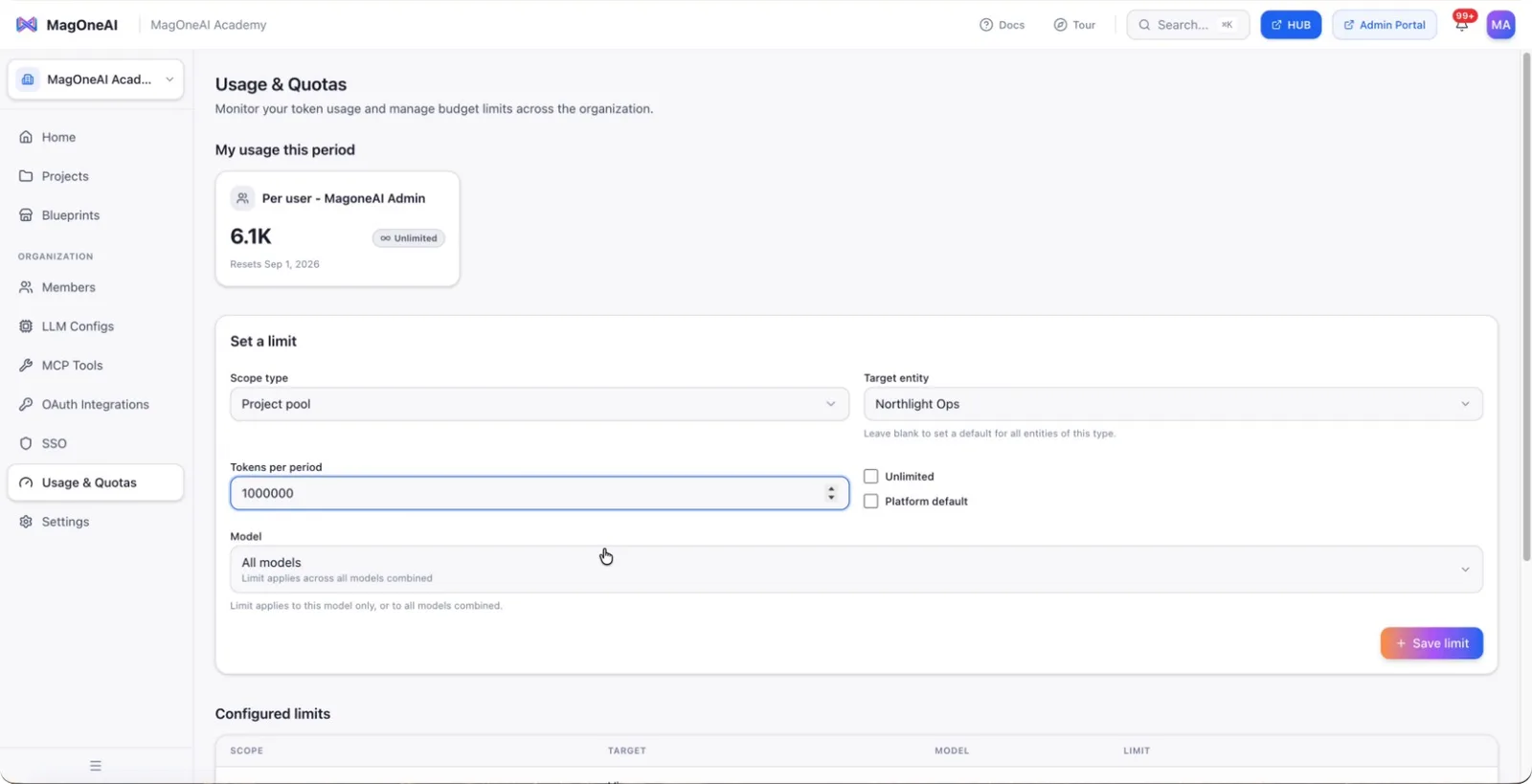Click the OAuth Integrations key icon
This screenshot has height=784, width=1532.
[x=26, y=405]
